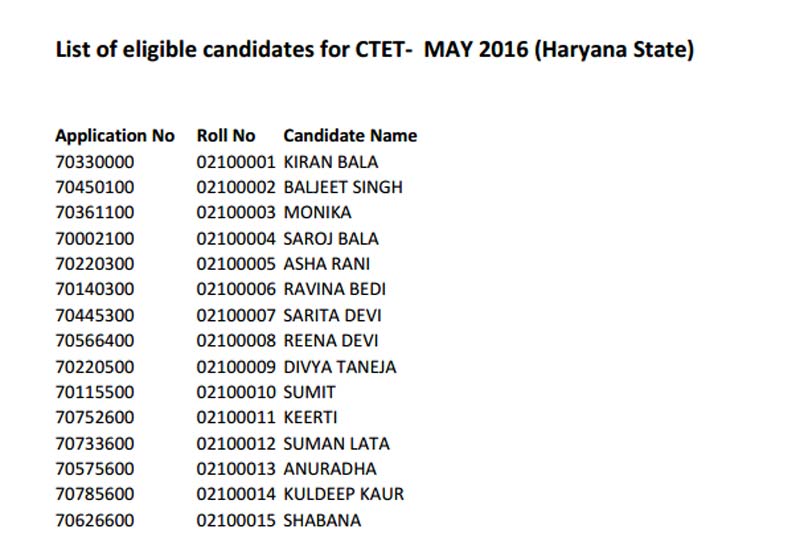800x533 pixels.
Task: Click application number 70450100
Action: (95, 187)
